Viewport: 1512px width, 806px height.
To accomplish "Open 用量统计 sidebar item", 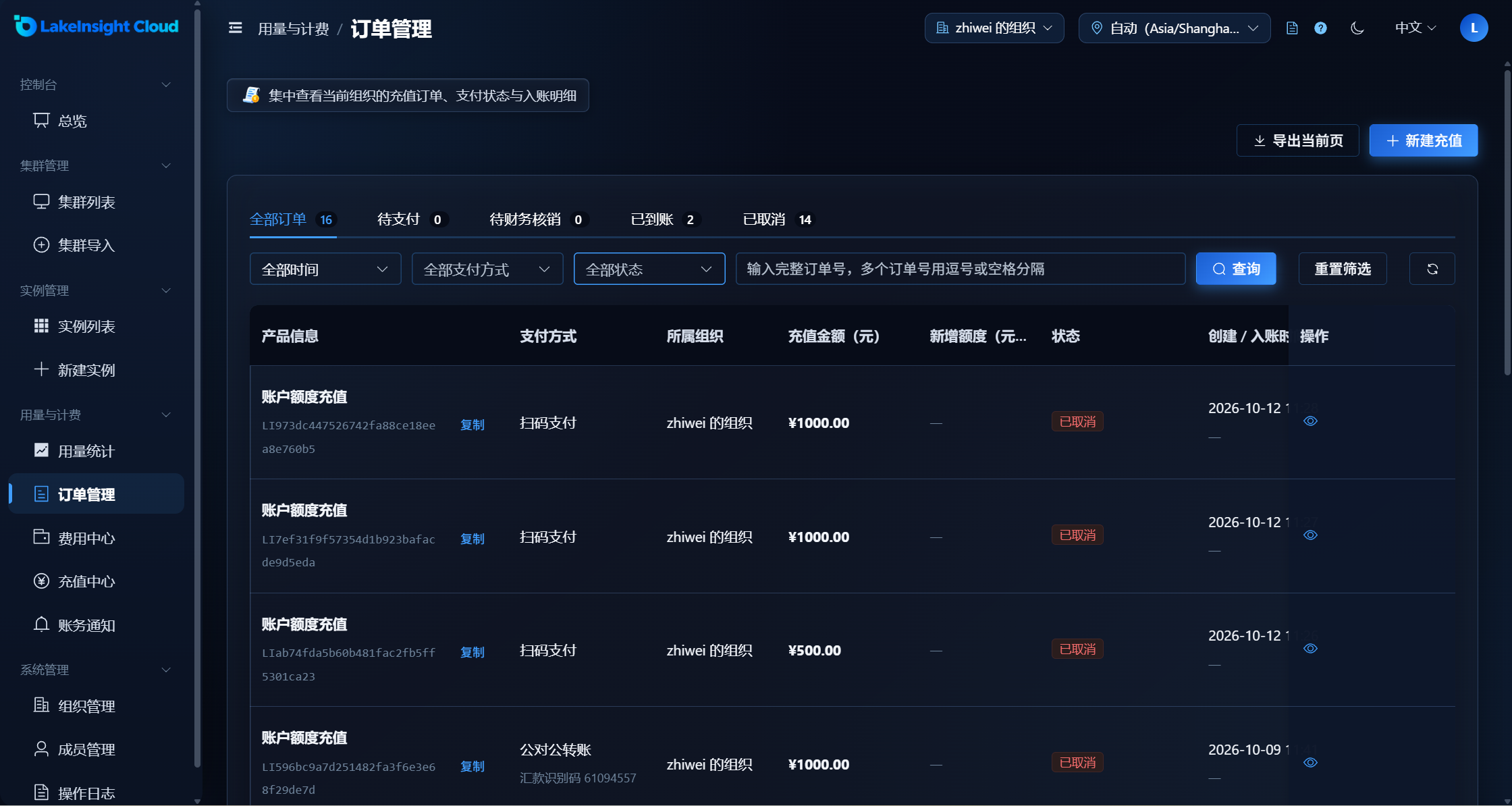I will coord(97,451).
